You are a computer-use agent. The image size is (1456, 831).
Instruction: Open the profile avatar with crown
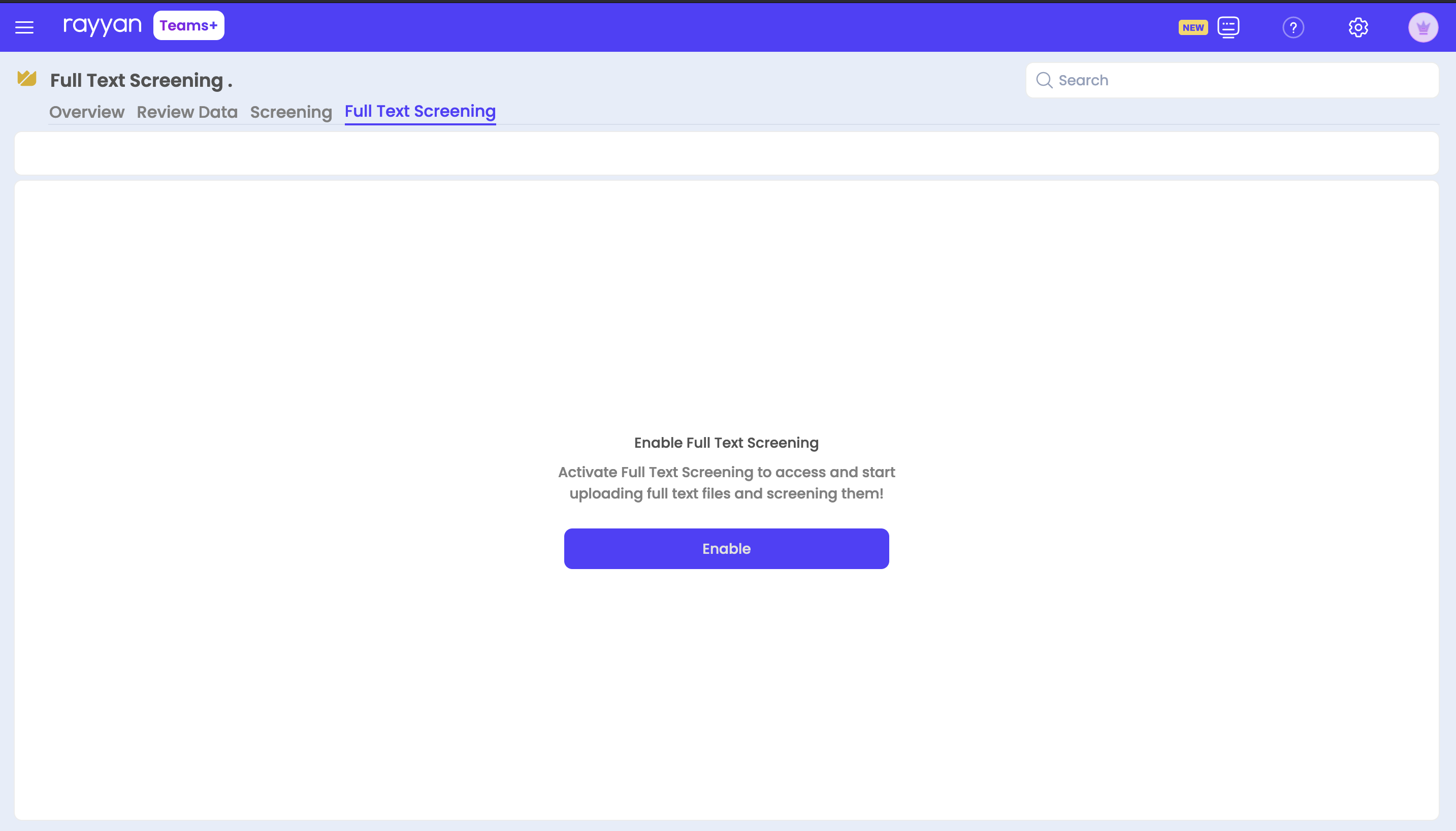point(1422,27)
